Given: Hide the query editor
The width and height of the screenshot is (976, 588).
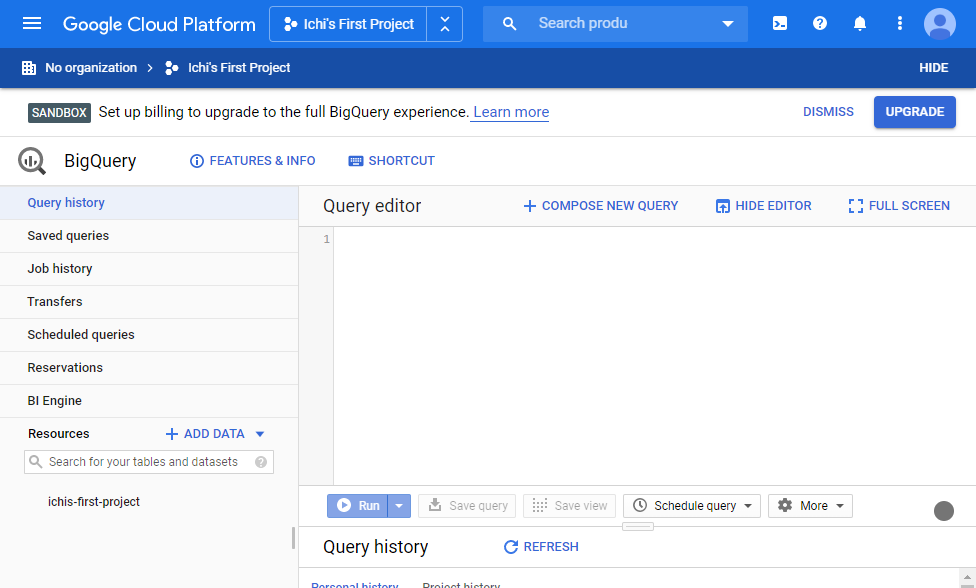Looking at the screenshot, I should coord(764,206).
